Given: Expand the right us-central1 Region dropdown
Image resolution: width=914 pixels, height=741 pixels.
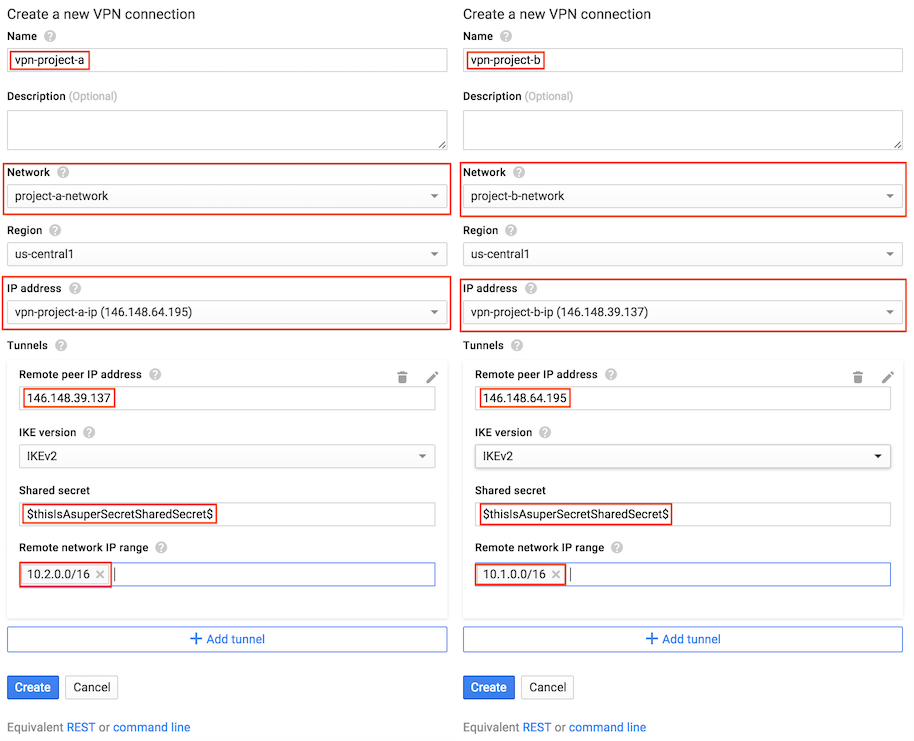Looking at the screenshot, I should tap(683, 255).
